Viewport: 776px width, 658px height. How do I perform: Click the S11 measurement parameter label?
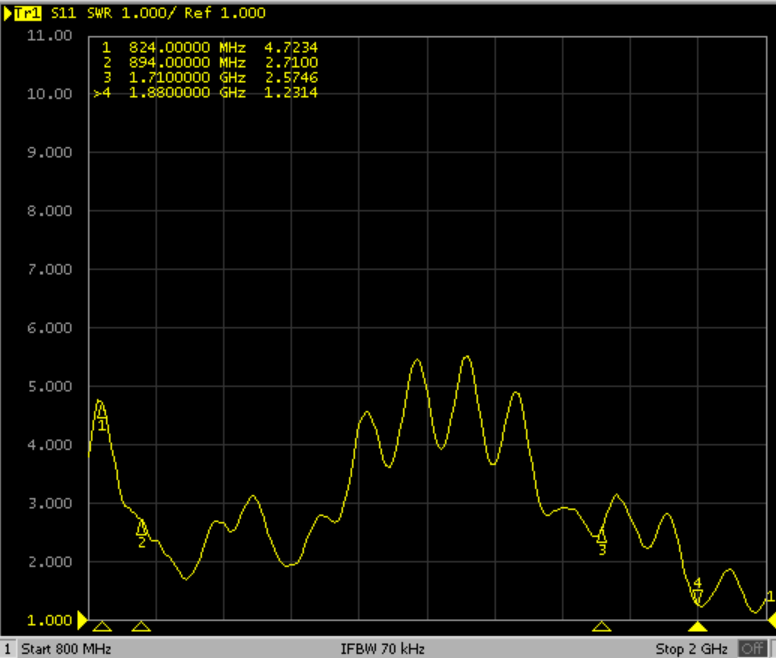point(62,13)
